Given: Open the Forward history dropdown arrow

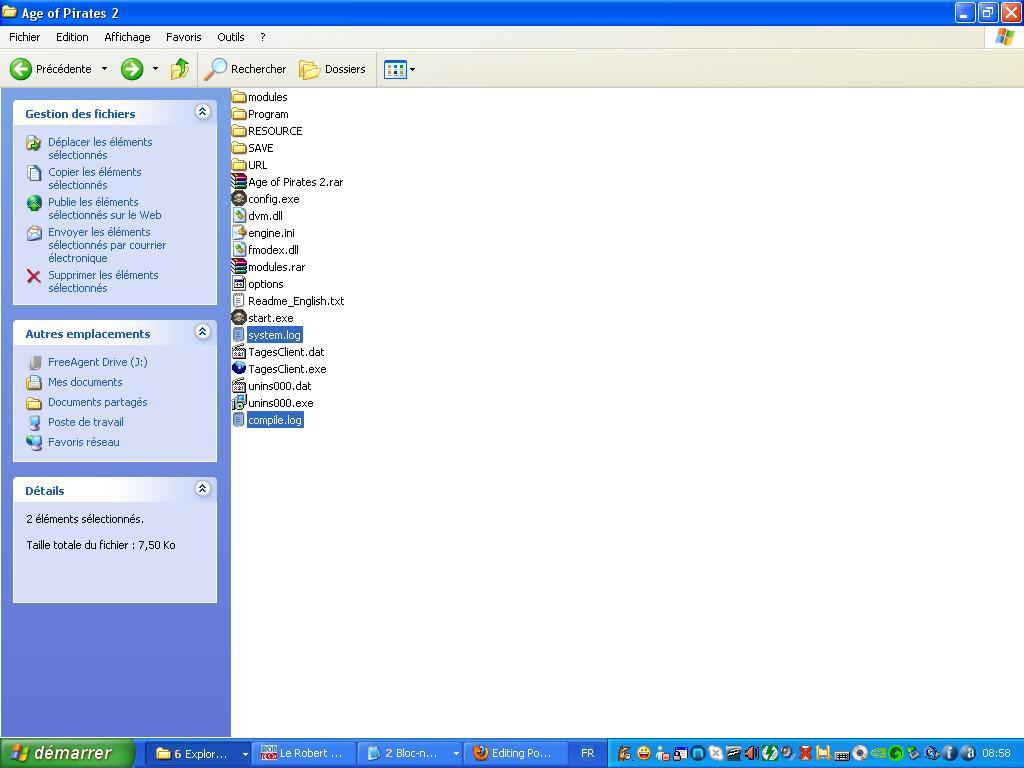Looking at the screenshot, I should pos(155,69).
